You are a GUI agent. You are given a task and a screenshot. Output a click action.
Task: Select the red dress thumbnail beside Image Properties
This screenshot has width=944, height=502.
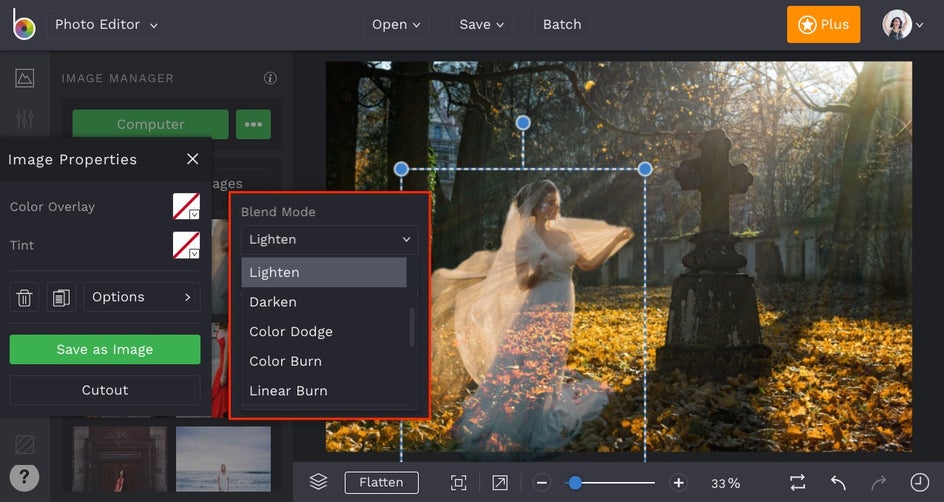[x=220, y=370]
